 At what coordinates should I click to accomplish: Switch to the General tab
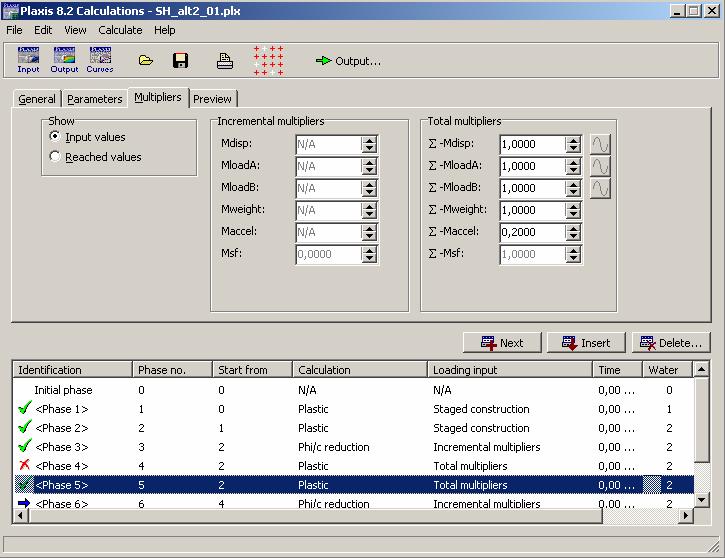pos(37,99)
